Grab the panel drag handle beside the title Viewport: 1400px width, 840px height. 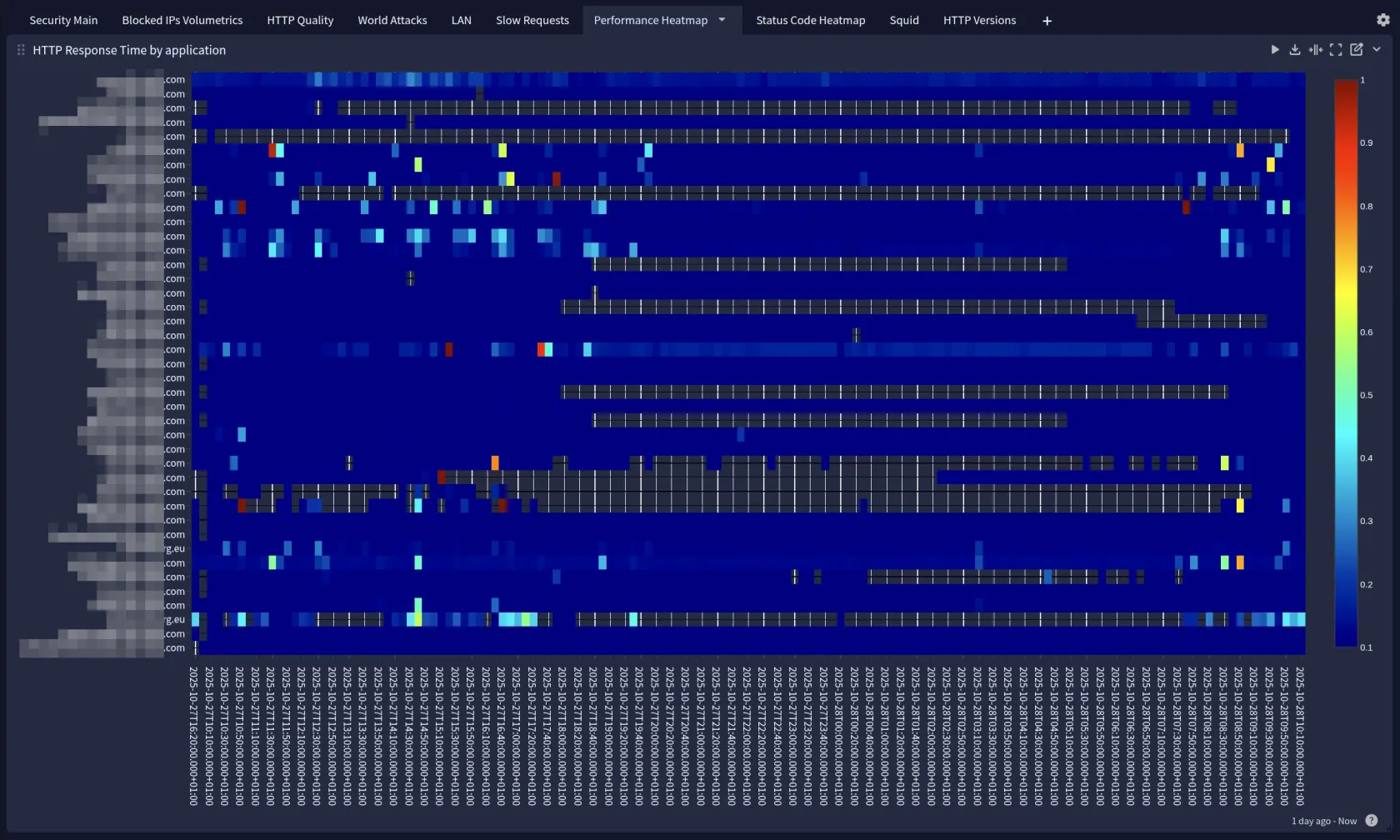[21, 50]
